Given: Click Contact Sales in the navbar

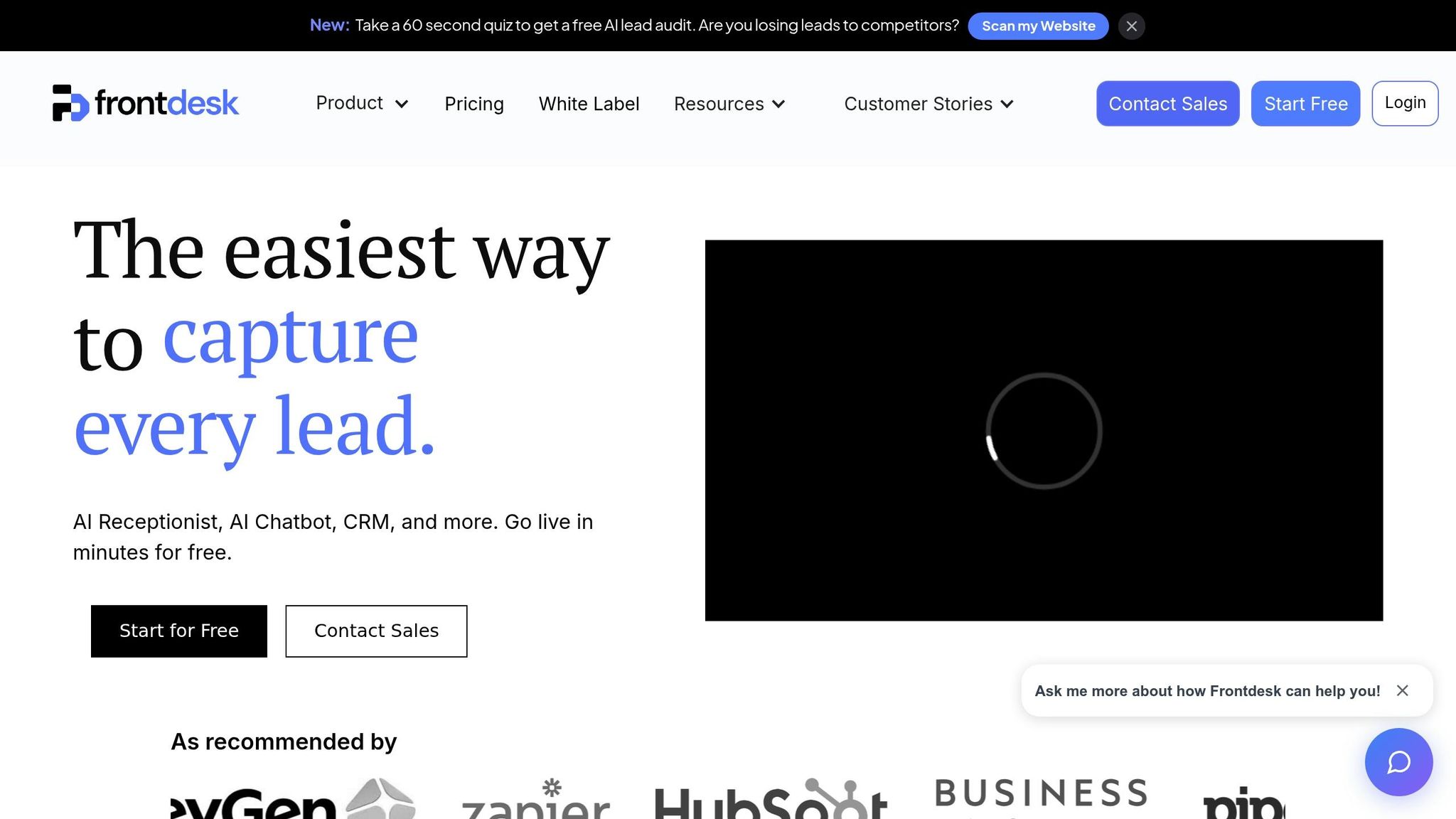Looking at the screenshot, I should click(x=1167, y=104).
